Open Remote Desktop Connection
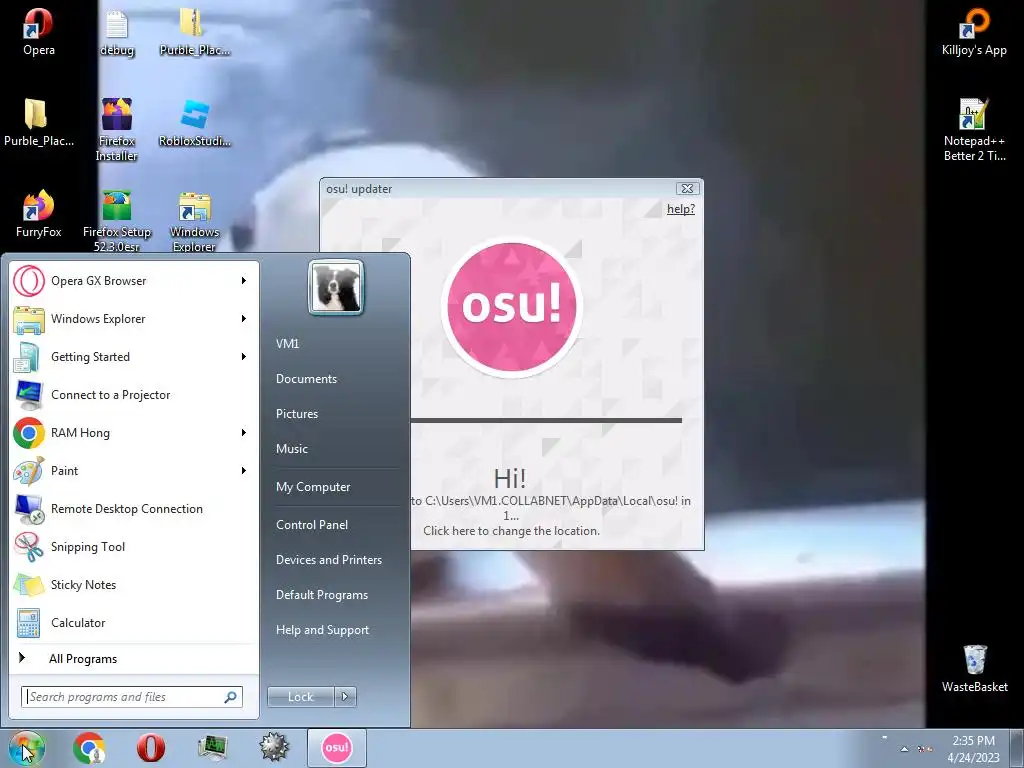1024x768 pixels. [x=134, y=509]
